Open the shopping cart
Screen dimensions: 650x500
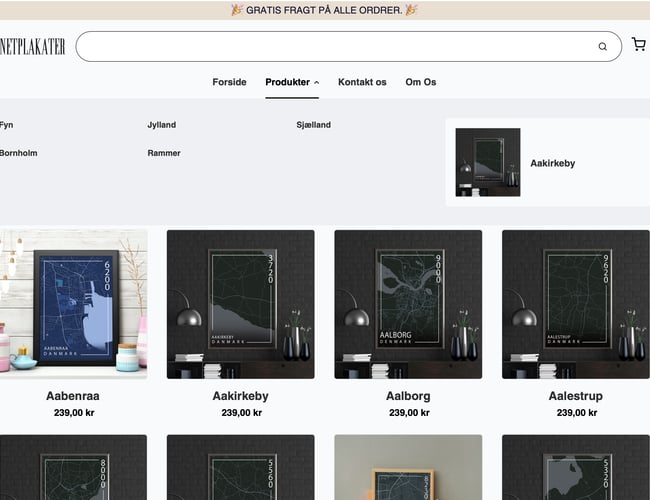click(638, 45)
